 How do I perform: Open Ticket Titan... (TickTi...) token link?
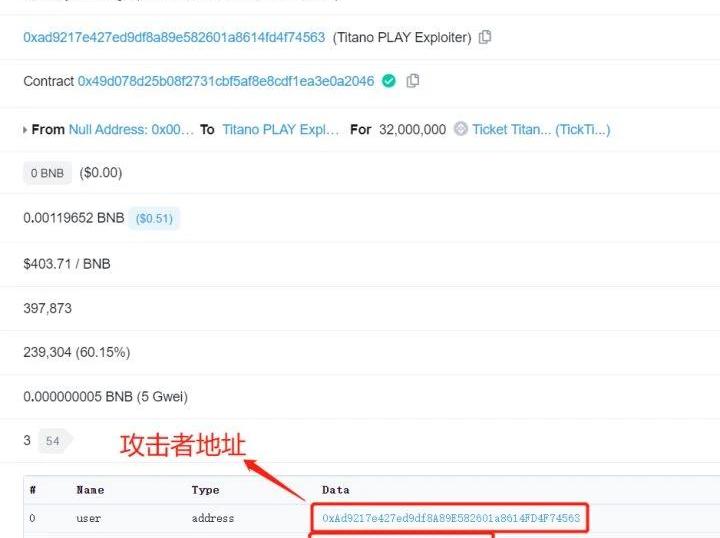tap(541, 129)
